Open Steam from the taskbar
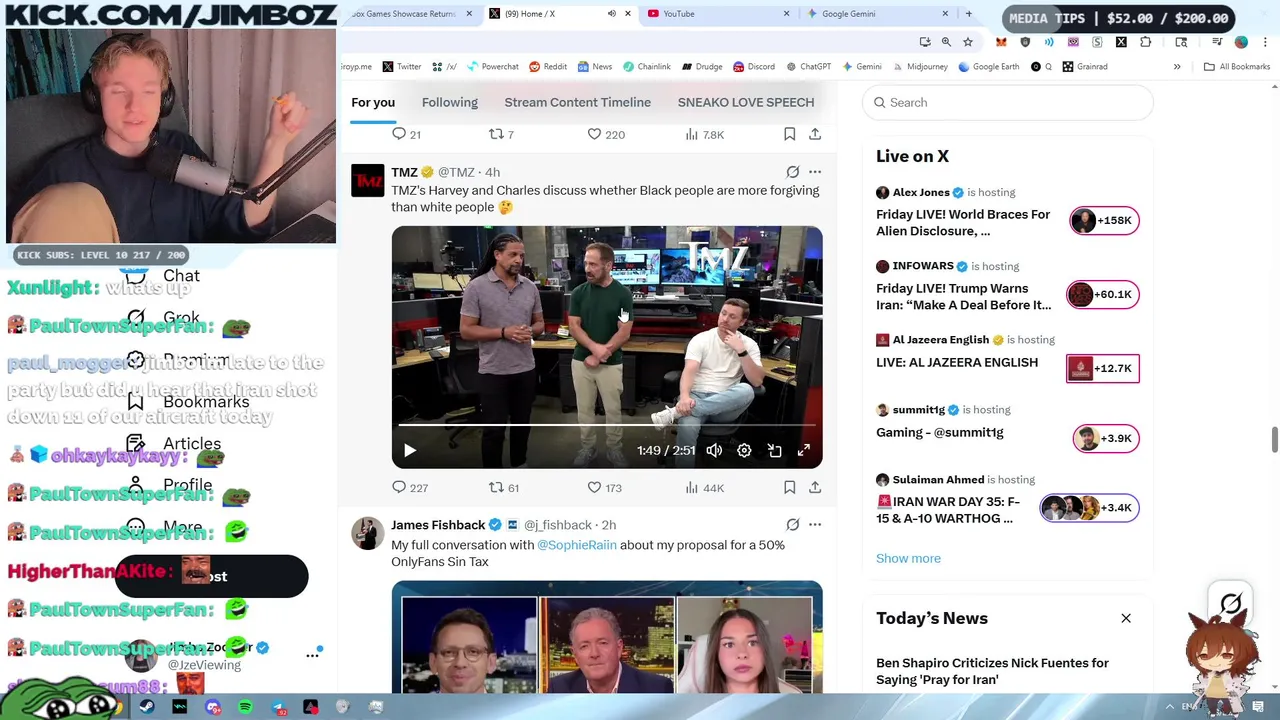1280x720 pixels. [147, 707]
